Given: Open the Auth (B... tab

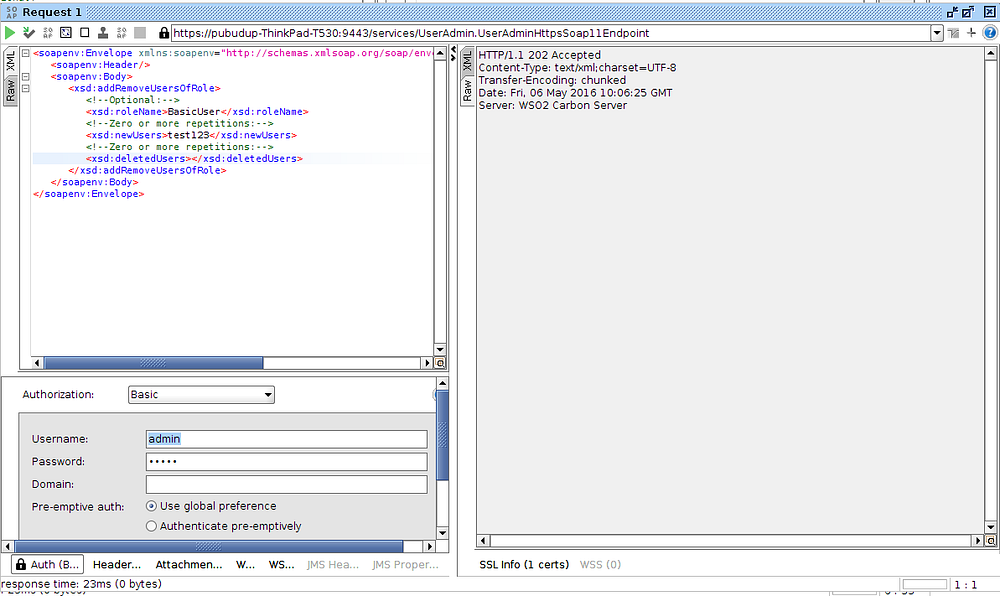Looking at the screenshot, I should [x=48, y=564].
